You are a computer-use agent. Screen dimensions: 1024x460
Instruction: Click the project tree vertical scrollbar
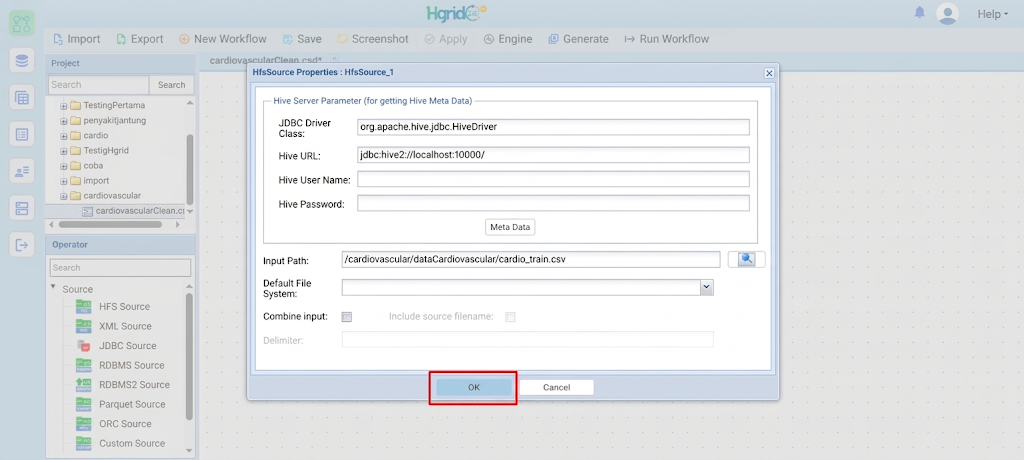[189, 169]
